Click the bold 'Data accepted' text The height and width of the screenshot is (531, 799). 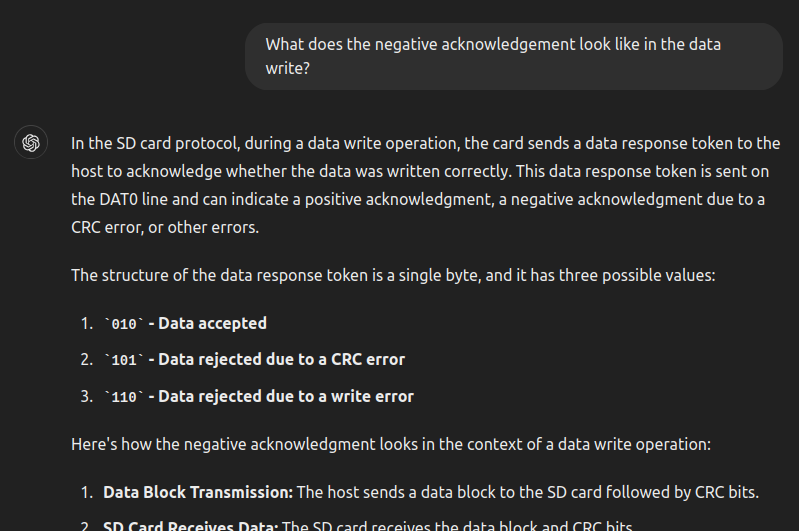[x=212, y=323]
